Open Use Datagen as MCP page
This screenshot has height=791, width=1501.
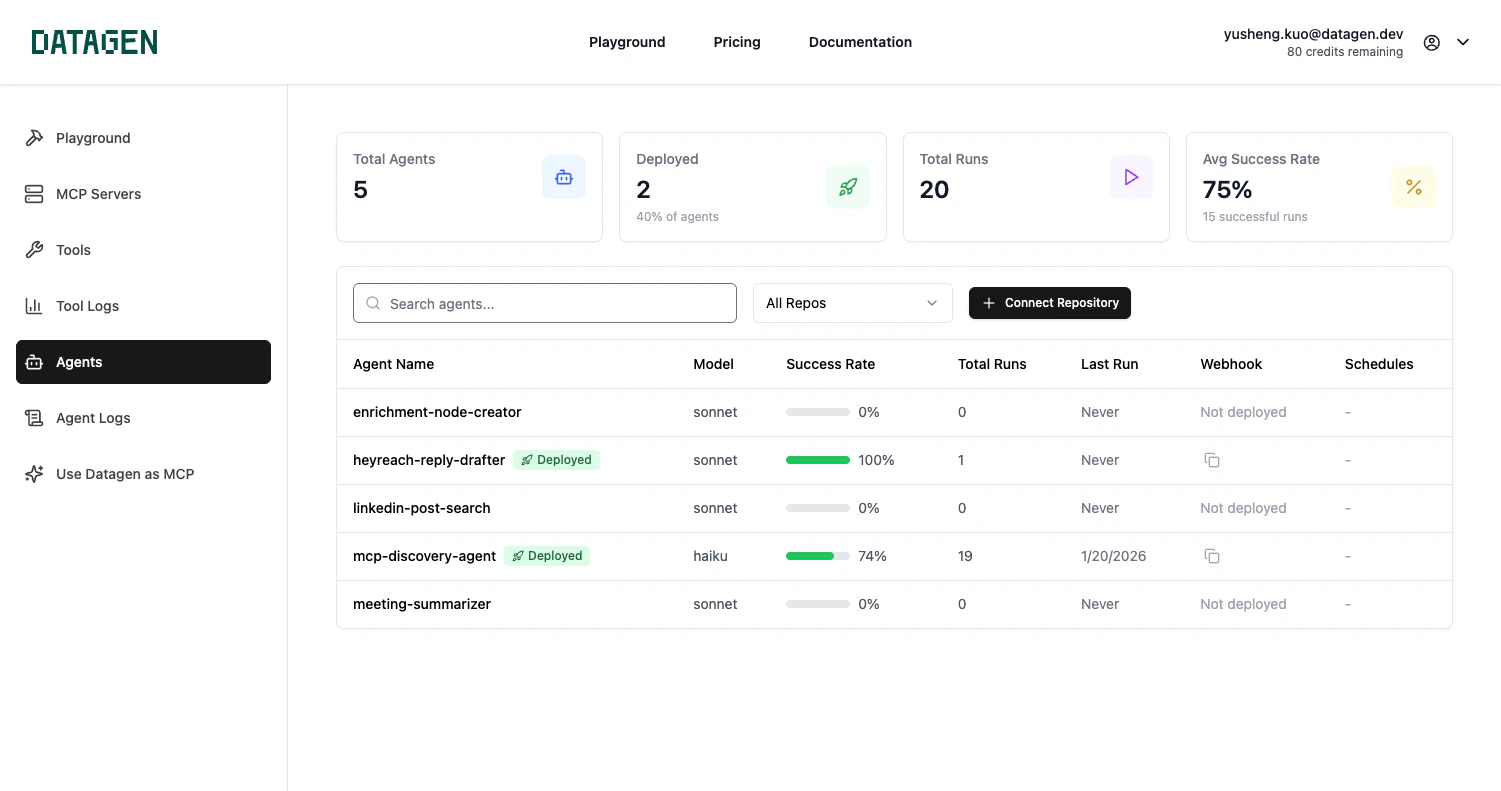[143, 474]
